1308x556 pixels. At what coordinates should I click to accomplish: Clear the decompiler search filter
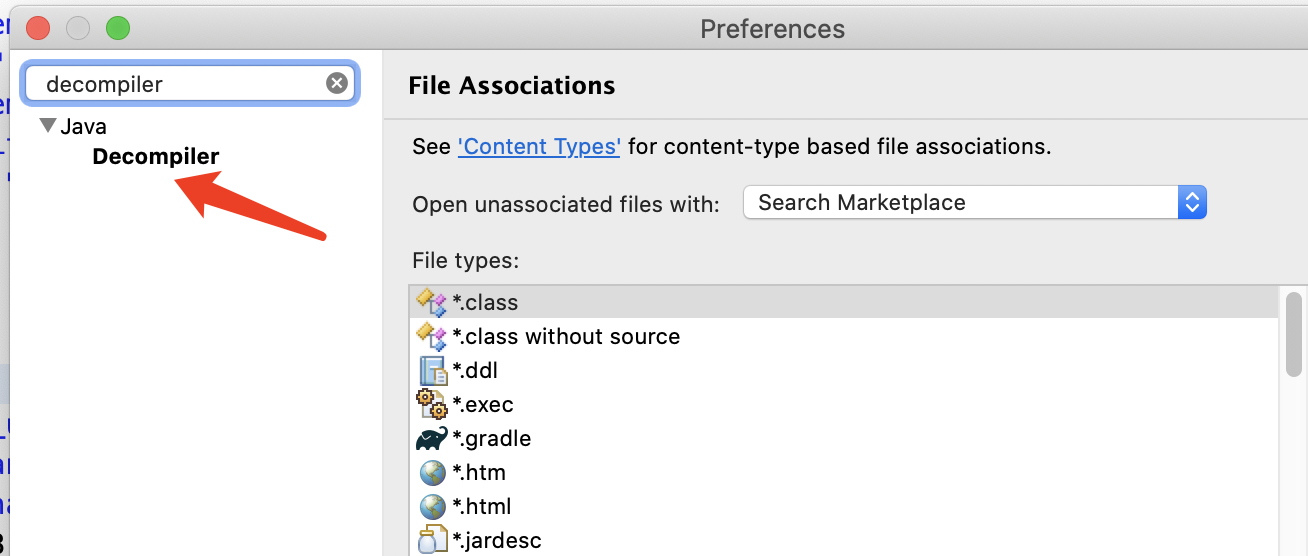337,84
